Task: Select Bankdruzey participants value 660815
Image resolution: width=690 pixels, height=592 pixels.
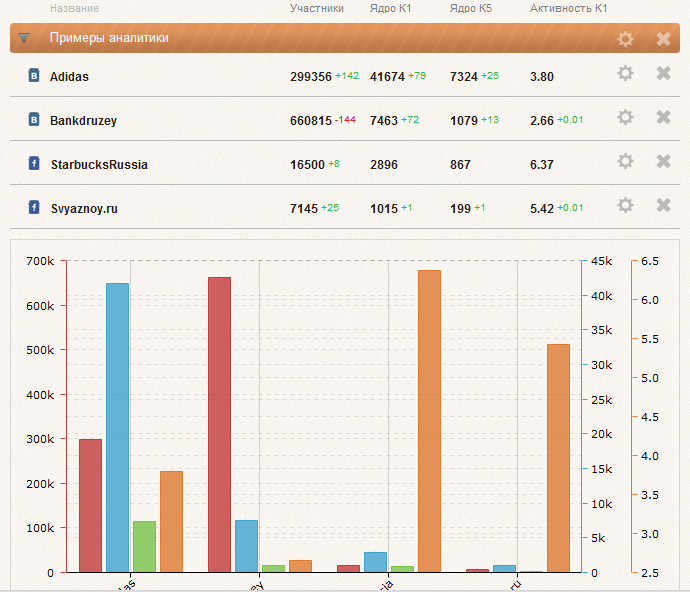Action: point(311,121)
